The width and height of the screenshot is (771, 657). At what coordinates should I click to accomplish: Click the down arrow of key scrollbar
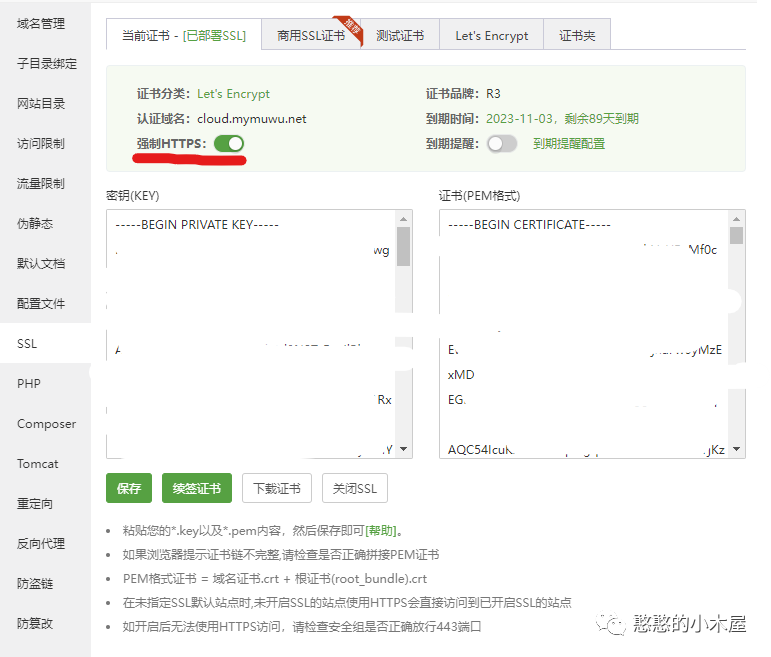(x=403, y=448)
